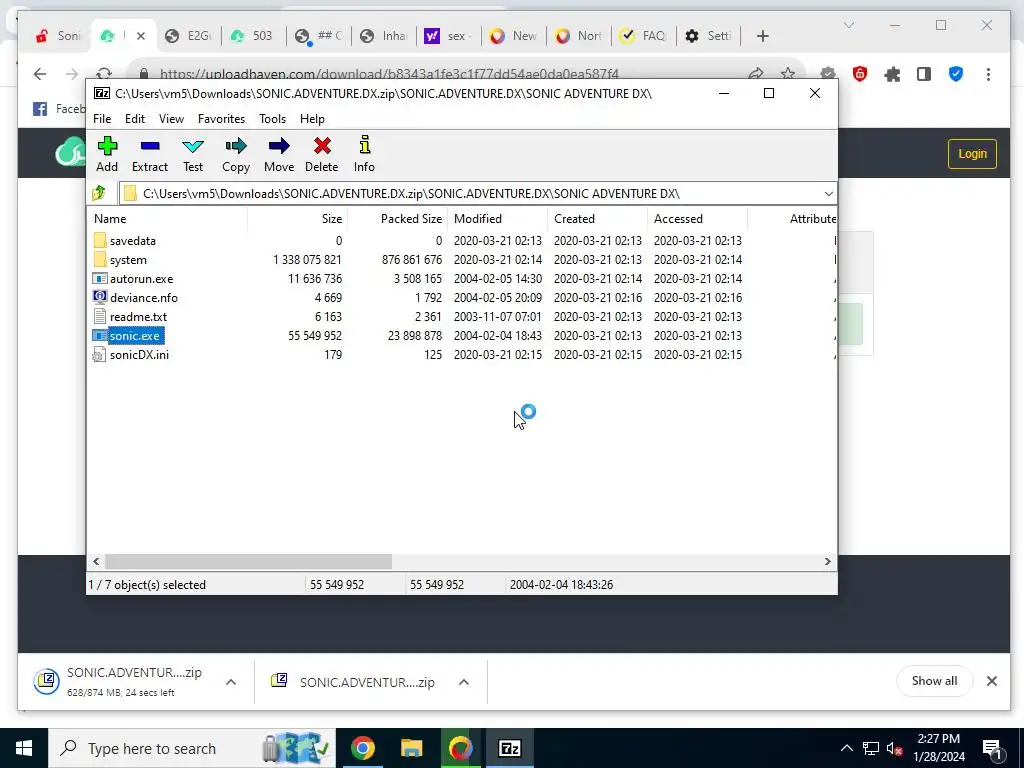Expand the 7-Zip address path dropdown
This screenshot has height=768, width=1024.
828,193
